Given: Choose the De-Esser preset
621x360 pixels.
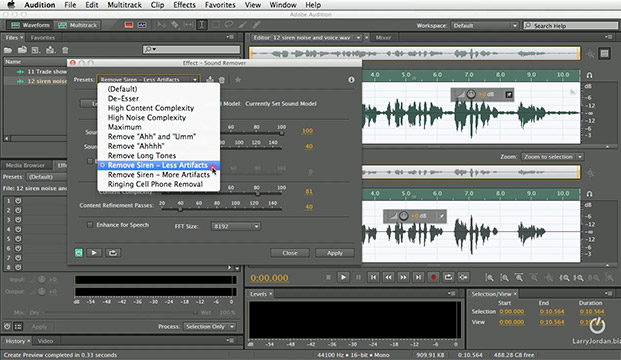Looking at the screenshot, I should pos(158,99).
